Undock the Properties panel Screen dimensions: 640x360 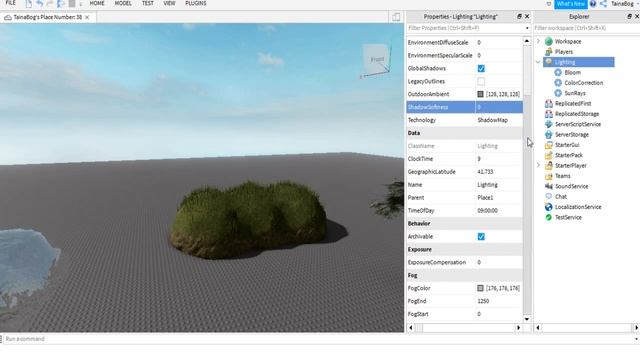519,16
